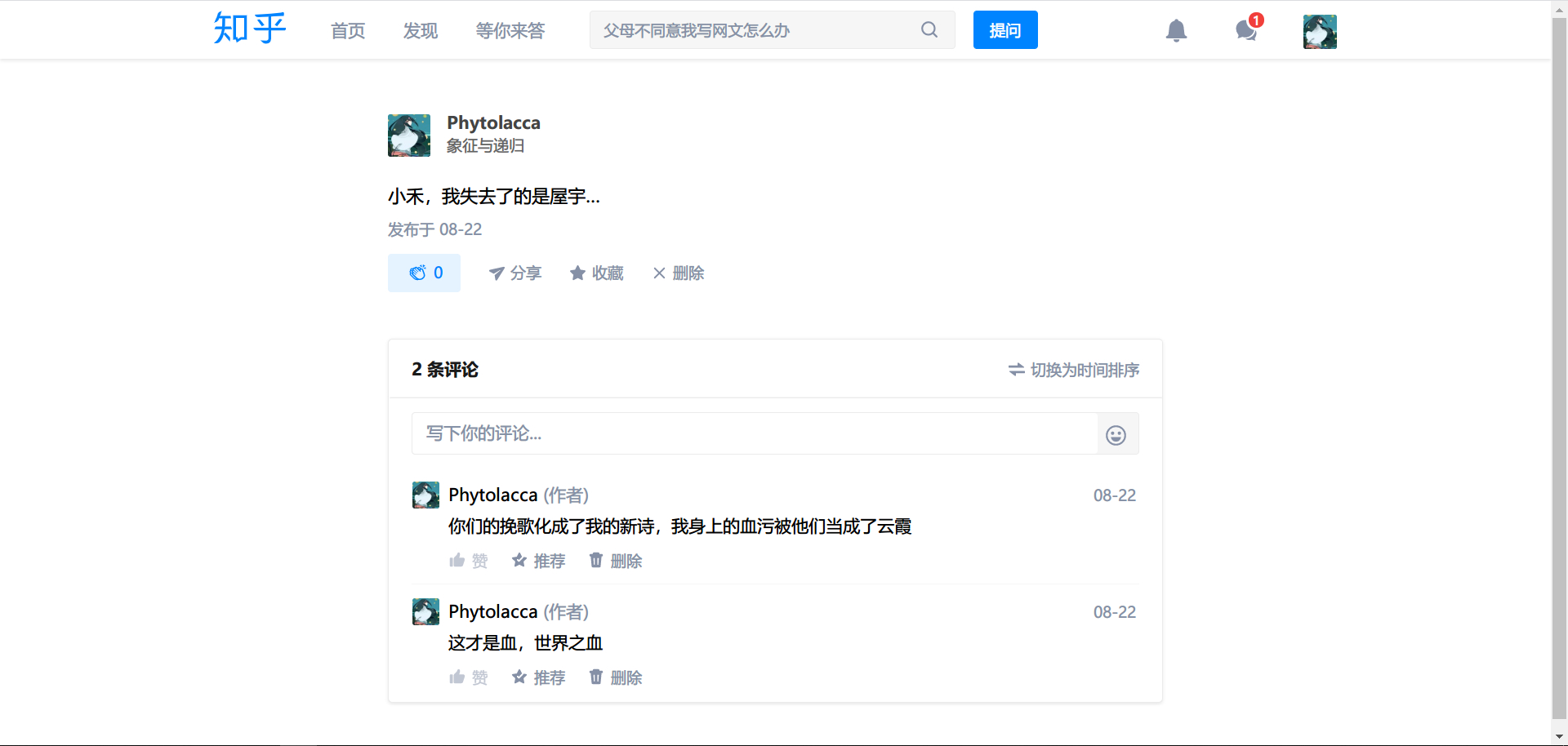
Task: Open author Phytolacca's name link at top
Action: [493, 123]
